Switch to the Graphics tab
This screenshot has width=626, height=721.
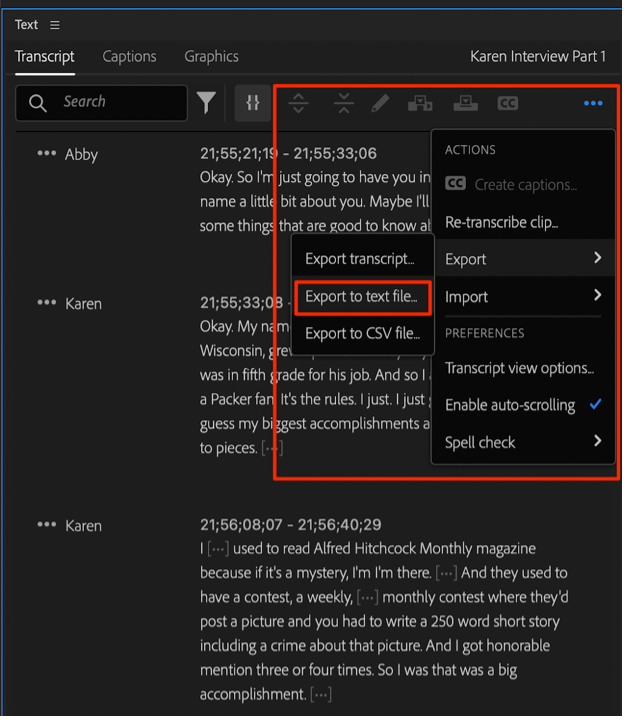[211, 56]
